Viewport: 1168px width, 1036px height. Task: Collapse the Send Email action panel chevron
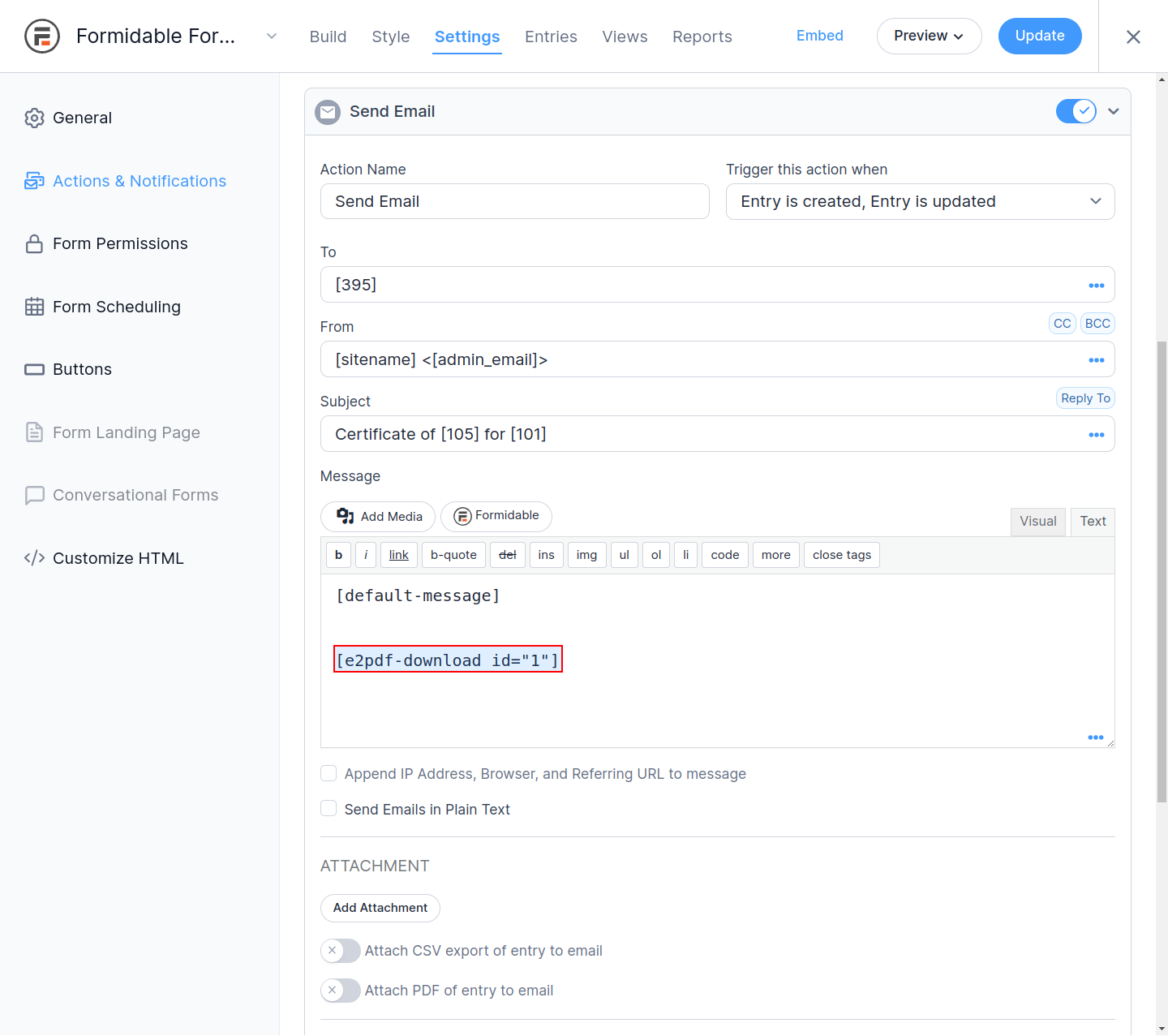point(1114,111)
